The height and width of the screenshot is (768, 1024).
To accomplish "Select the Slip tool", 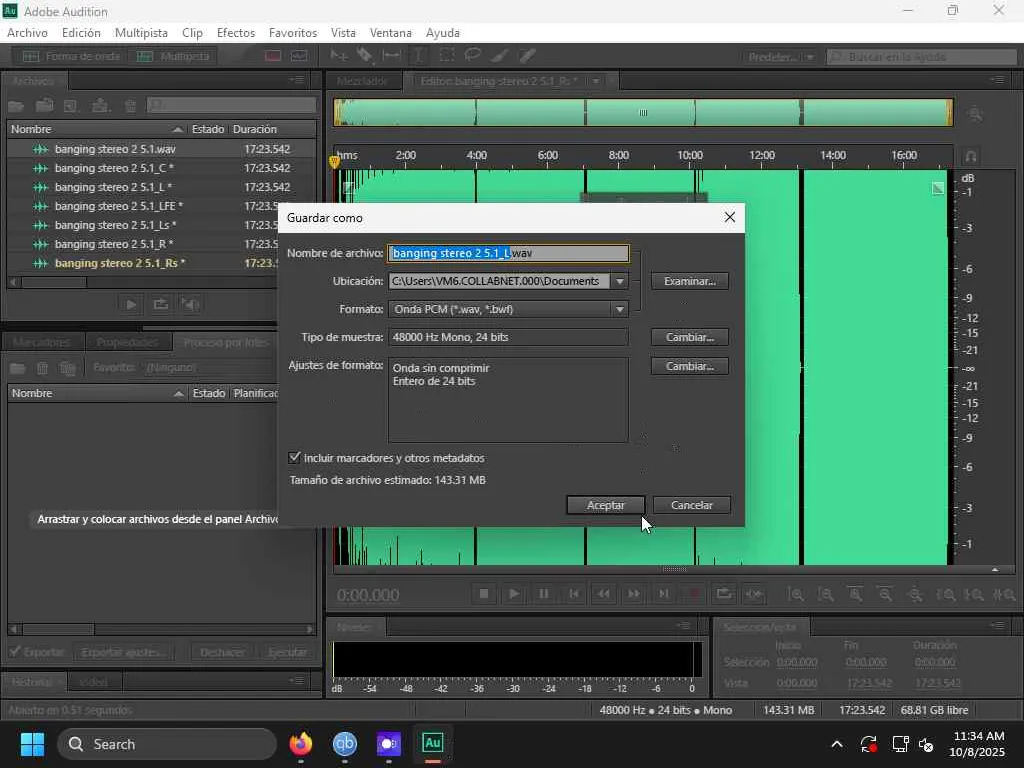I will [391, 56].
